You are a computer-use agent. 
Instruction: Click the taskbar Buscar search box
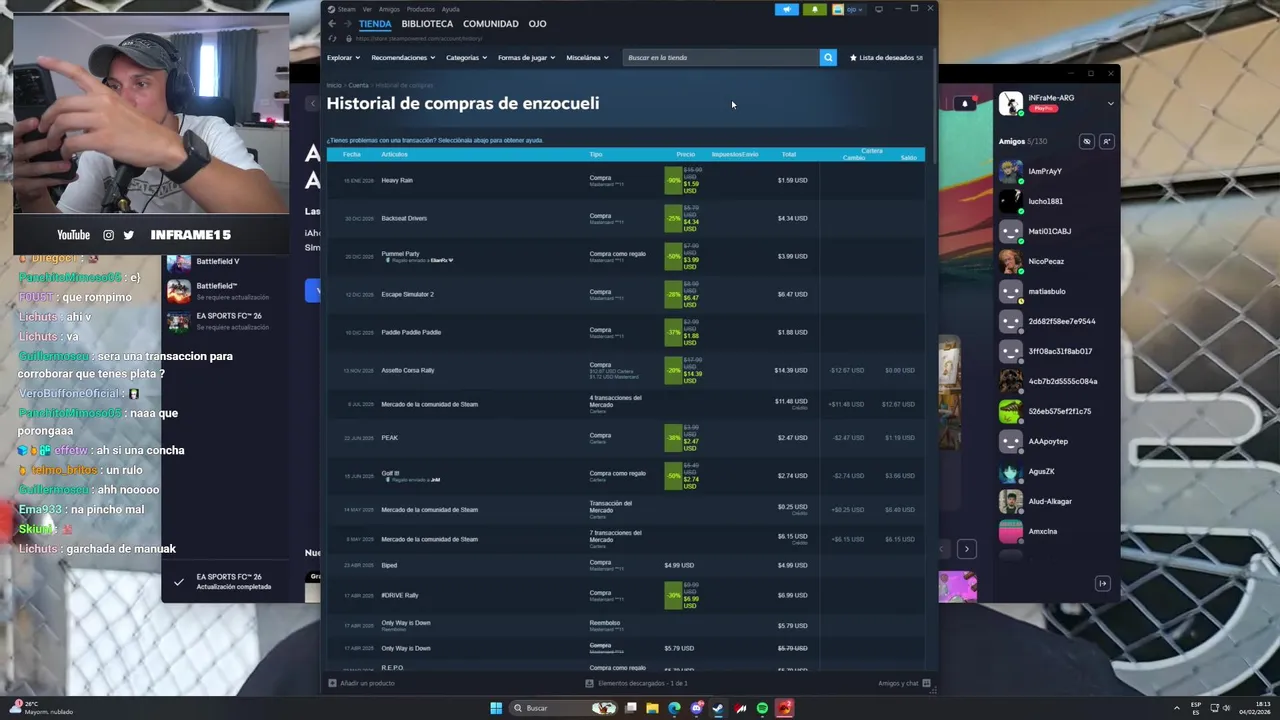pos(565,708)
